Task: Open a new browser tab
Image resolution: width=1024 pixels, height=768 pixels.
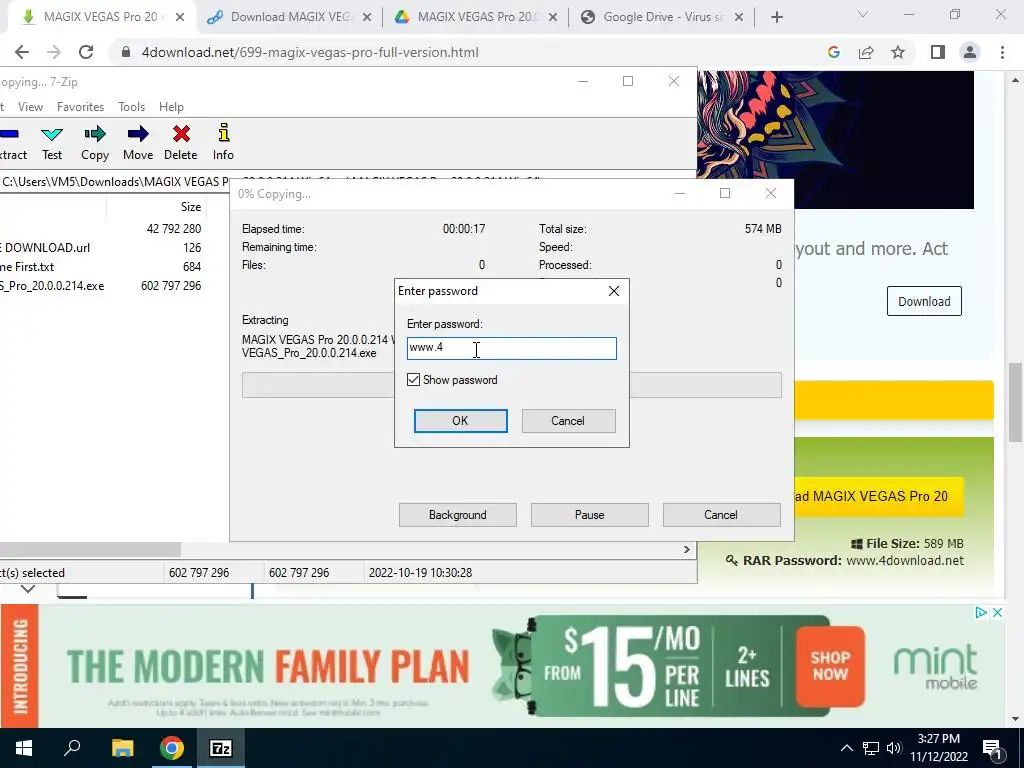Action: 776,17
